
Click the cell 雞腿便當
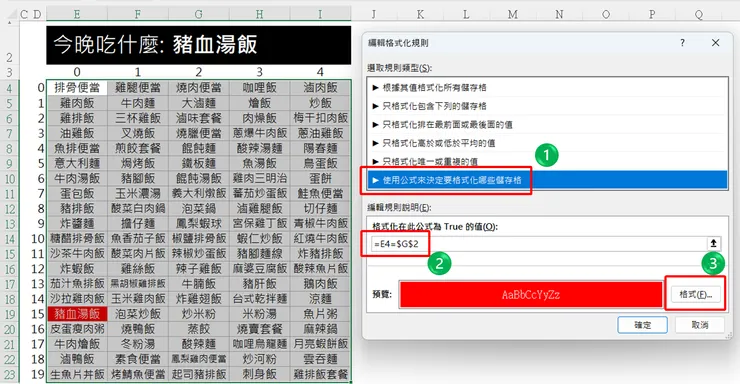coord(138,87)
